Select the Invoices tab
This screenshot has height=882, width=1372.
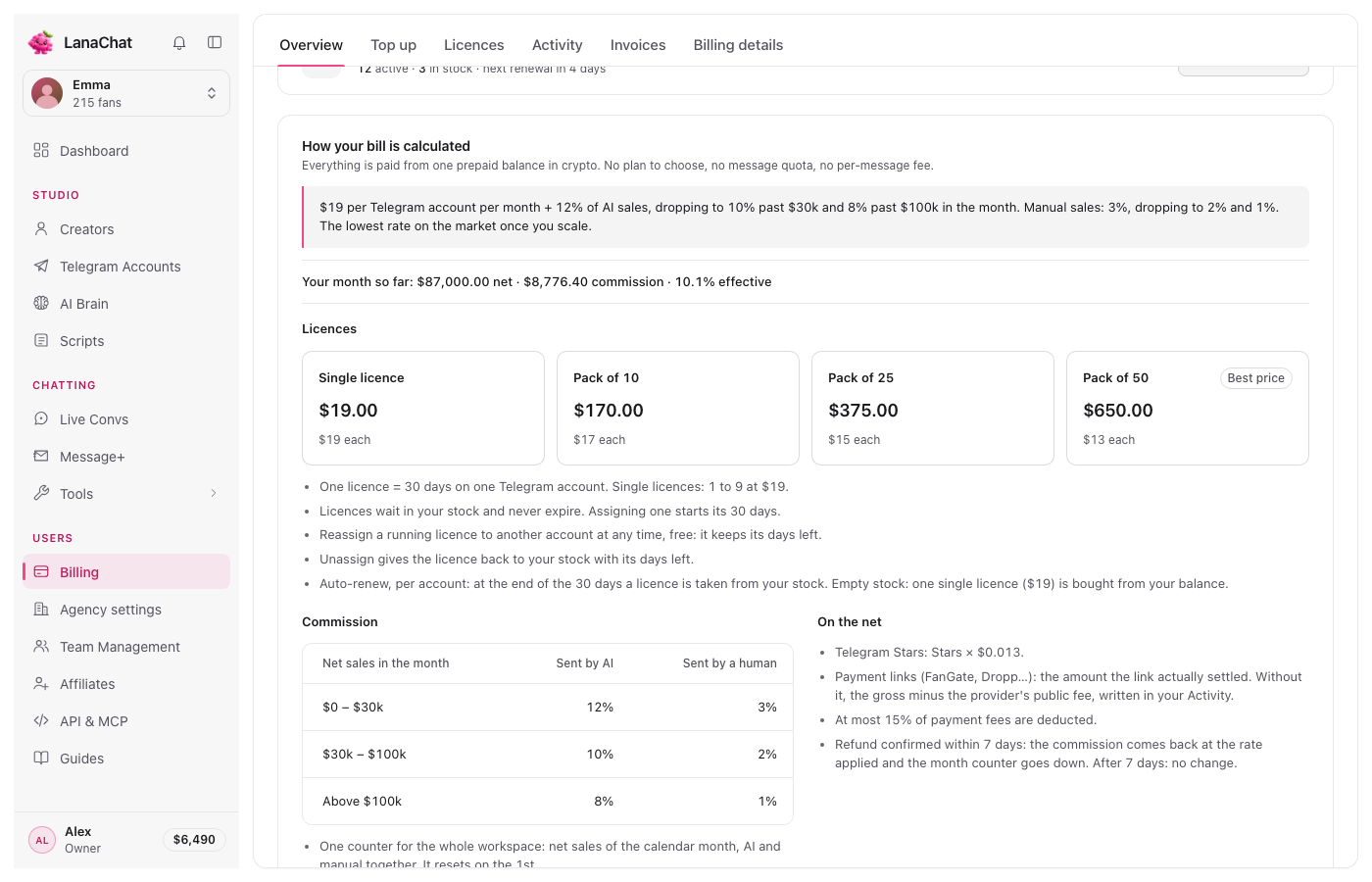[x=638, y=45]
